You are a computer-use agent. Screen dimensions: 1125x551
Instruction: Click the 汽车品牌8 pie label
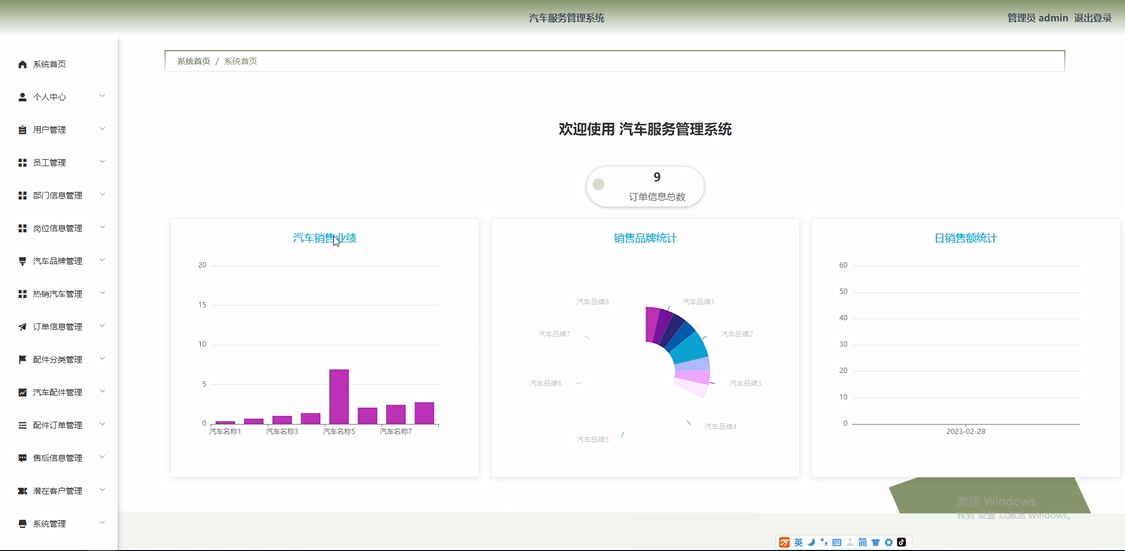[x=593, y=302]
